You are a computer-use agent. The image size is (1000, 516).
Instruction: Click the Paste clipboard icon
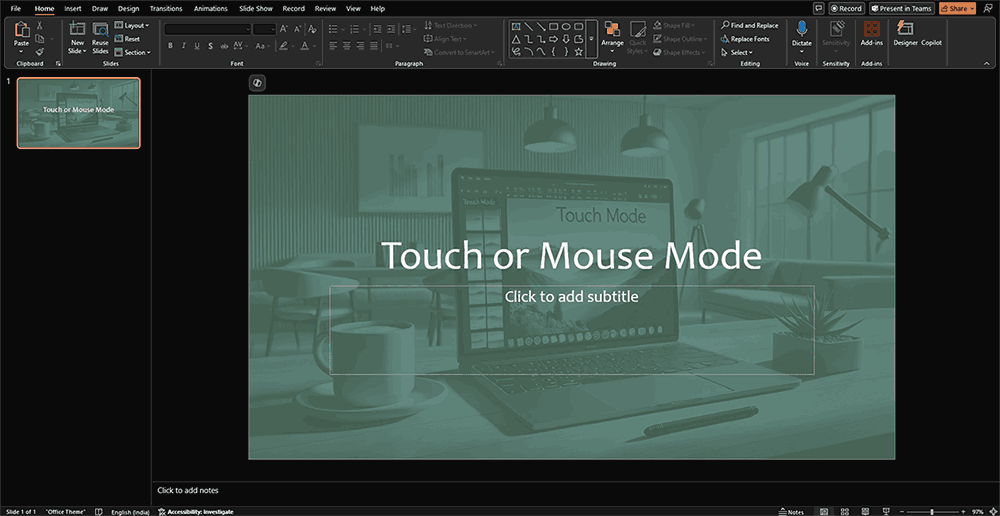tap(22, 31)
